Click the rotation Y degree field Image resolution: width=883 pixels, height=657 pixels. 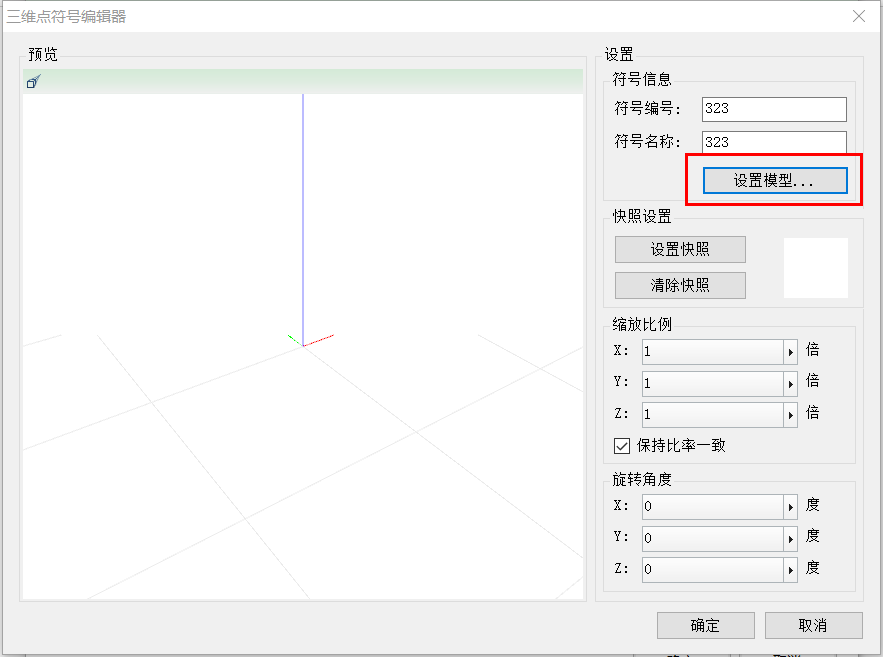[x=713, y=539]
